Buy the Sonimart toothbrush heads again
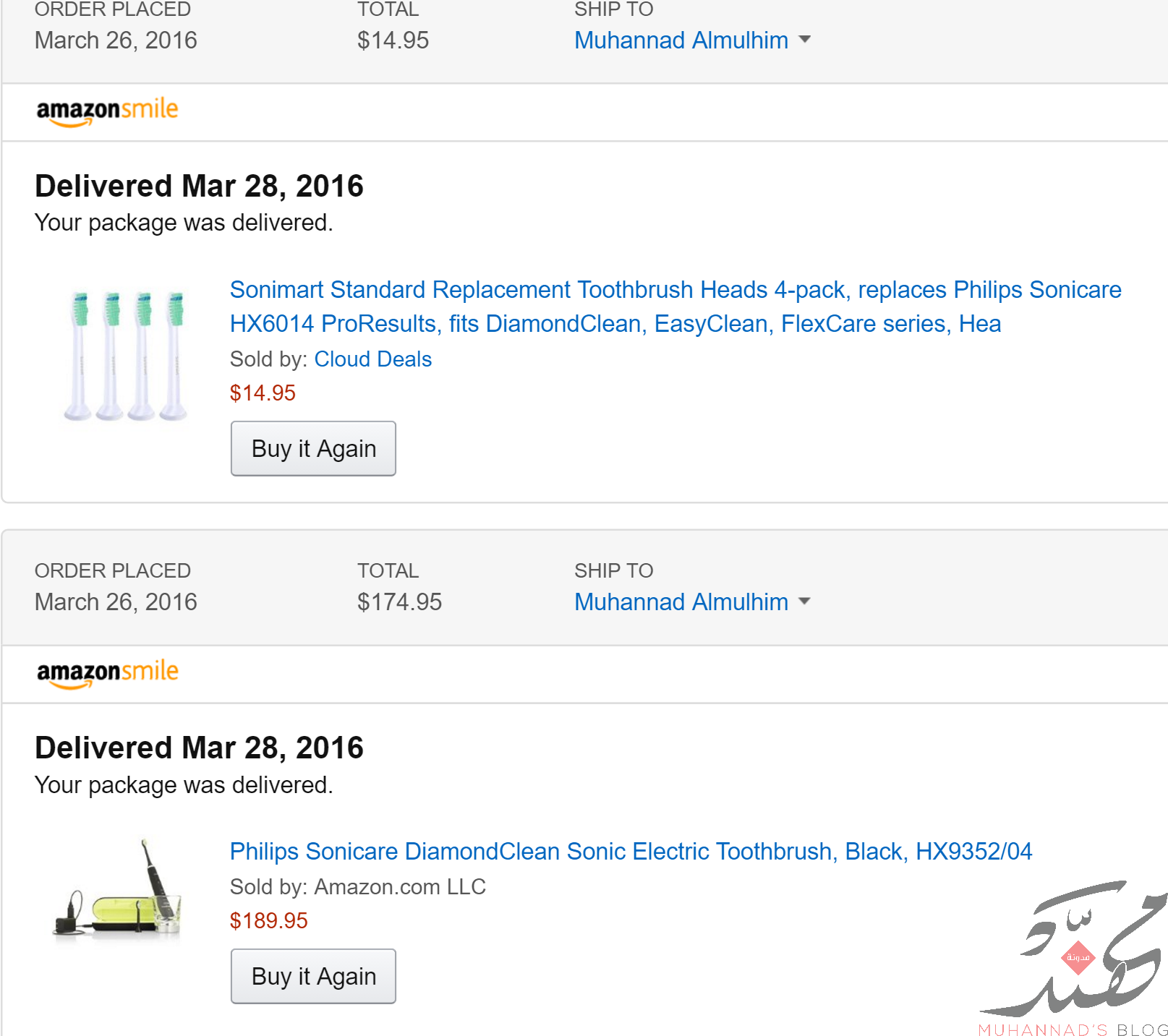This screenshot has height=1036, width=1168. coord(313,449)
